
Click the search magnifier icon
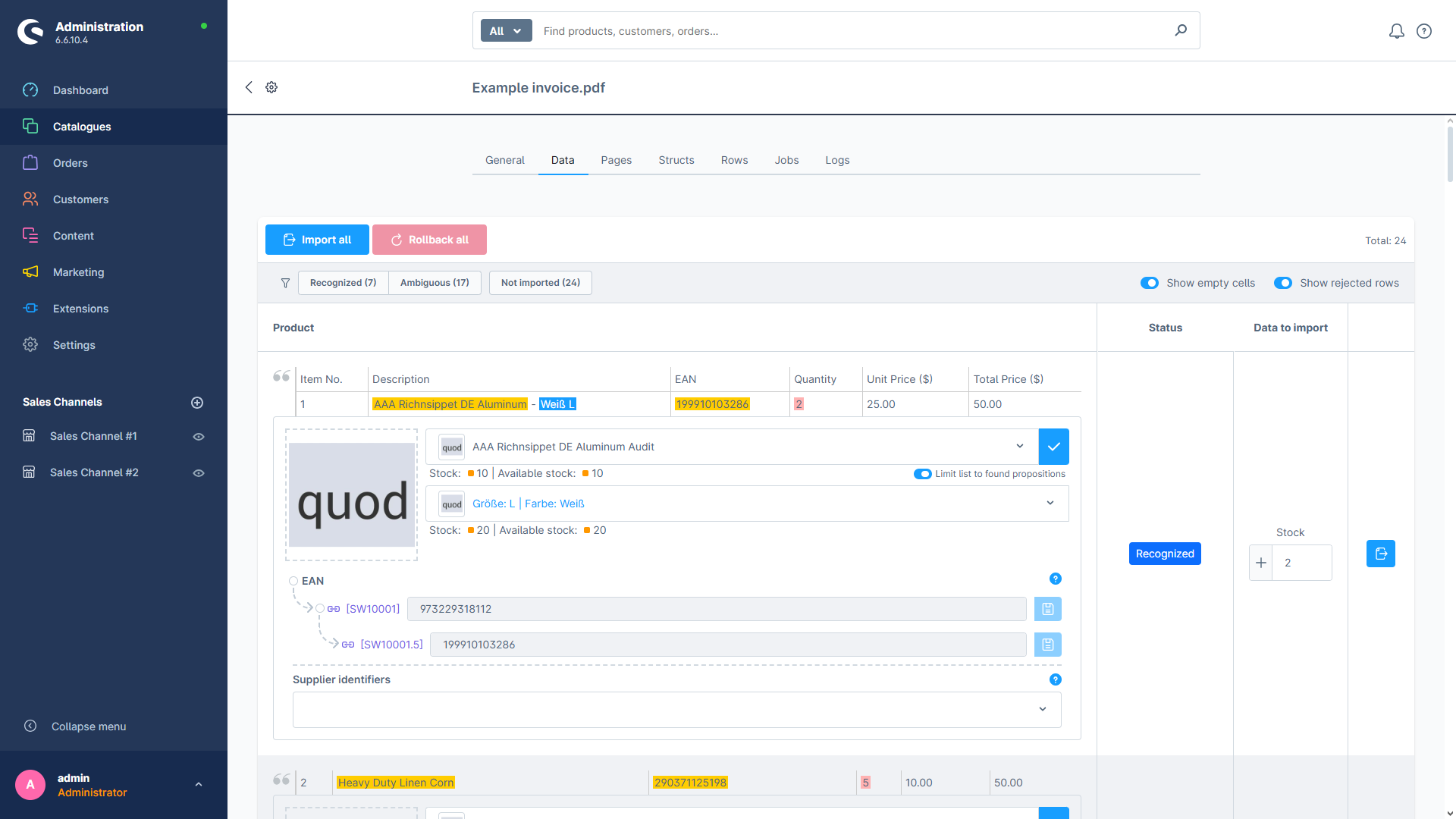pyautogui.click(x=1181, y=30)
